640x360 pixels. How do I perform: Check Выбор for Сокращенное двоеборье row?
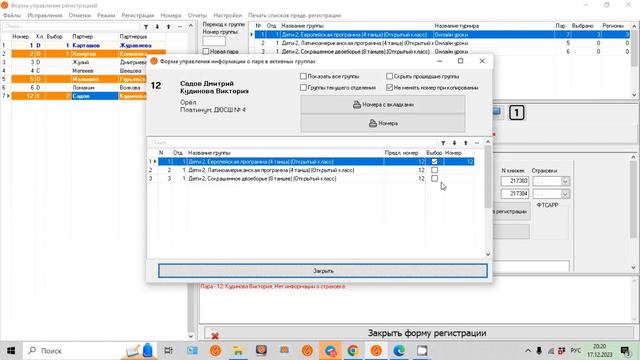[434, 178]
